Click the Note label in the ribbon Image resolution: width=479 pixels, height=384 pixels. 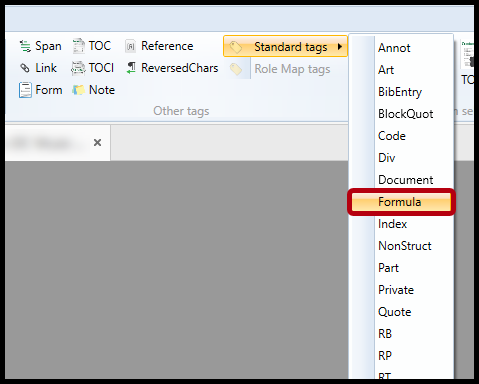(102, 90)
